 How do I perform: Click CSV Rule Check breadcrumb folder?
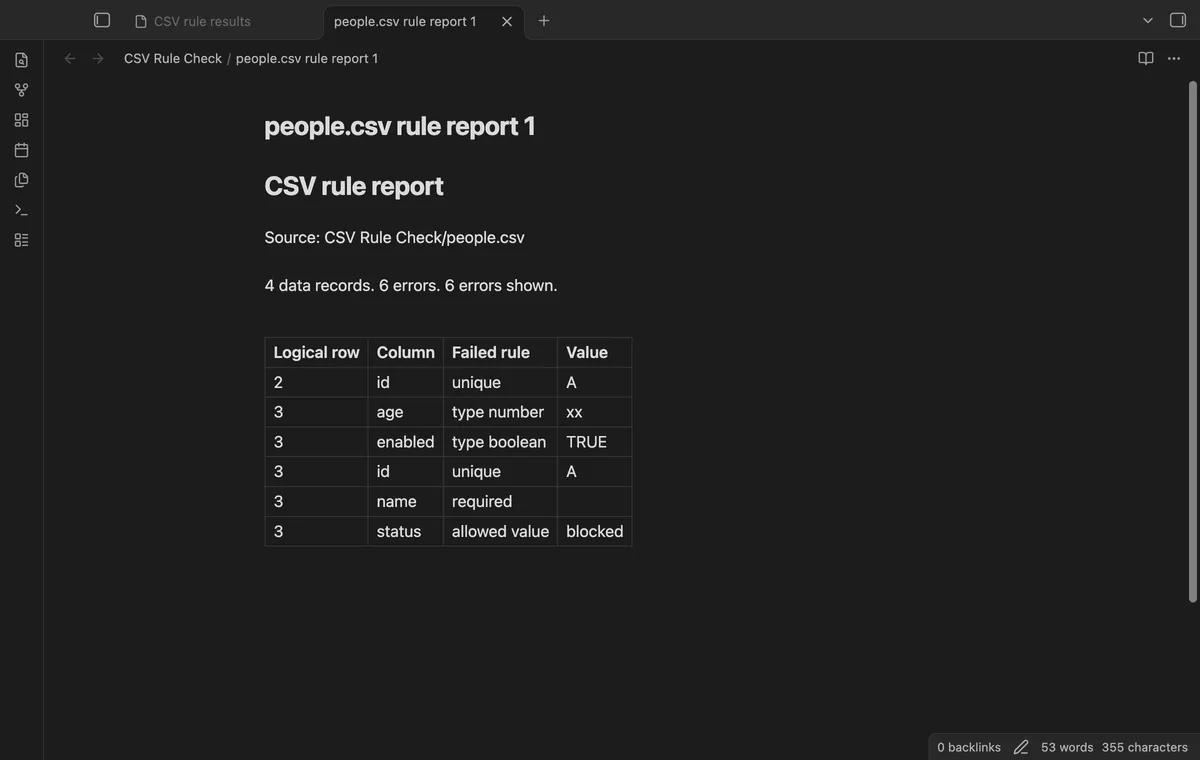point(173,59)
